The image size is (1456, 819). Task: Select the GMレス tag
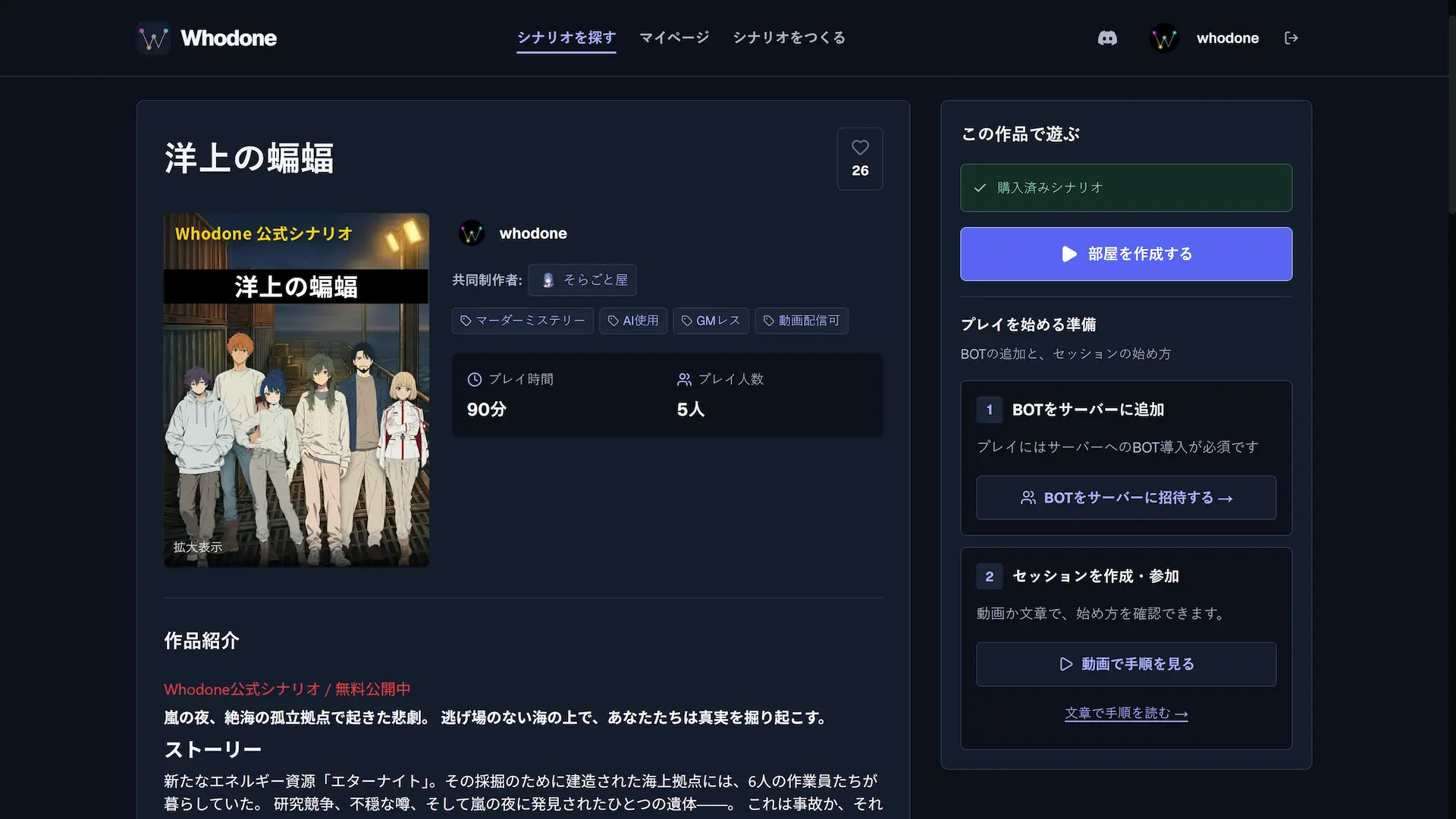(711, 321)
